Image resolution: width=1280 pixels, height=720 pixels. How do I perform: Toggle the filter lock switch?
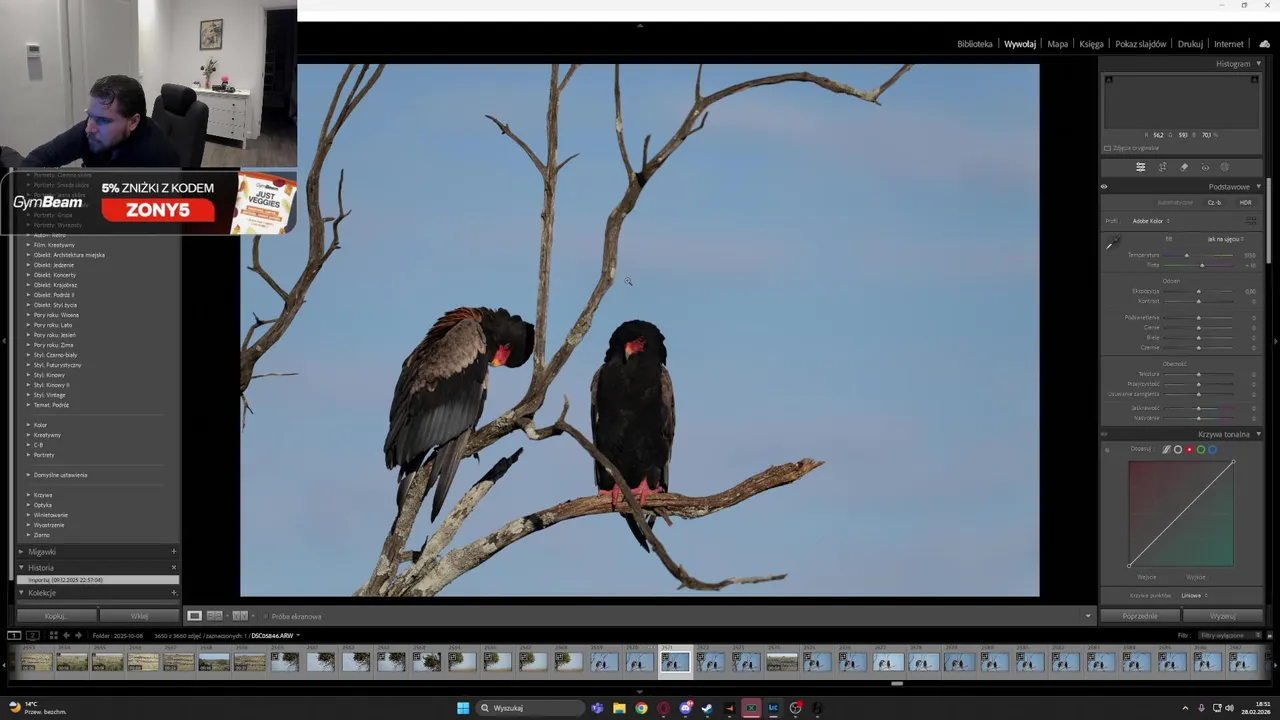pyautogui.click(x=1270, y=635)
